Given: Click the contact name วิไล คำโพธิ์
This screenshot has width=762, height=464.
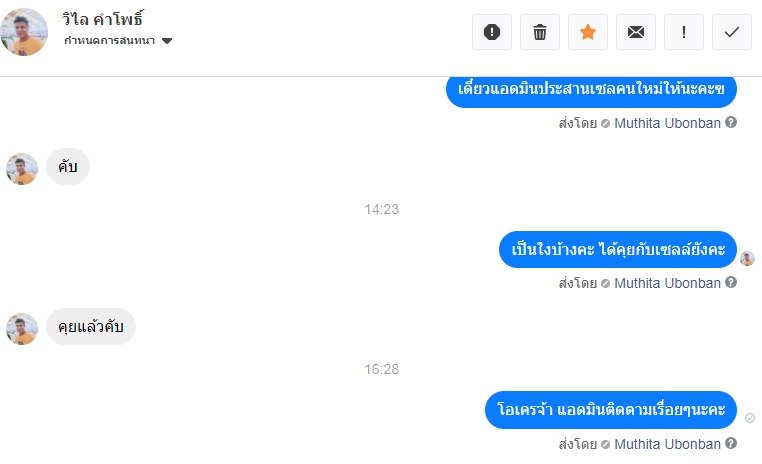Looking at the screenshot, I should point(103,19).
